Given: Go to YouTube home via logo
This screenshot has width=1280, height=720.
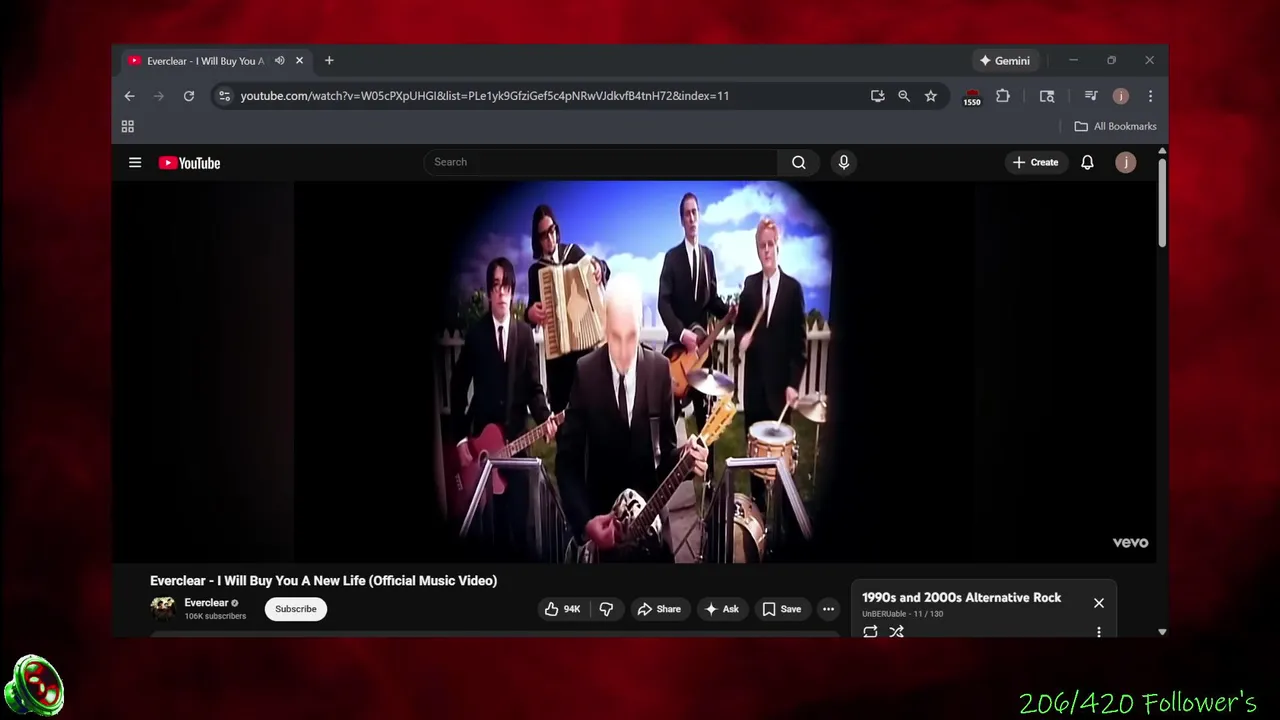Looking at the screenshot, I should [x=189, y=163].
